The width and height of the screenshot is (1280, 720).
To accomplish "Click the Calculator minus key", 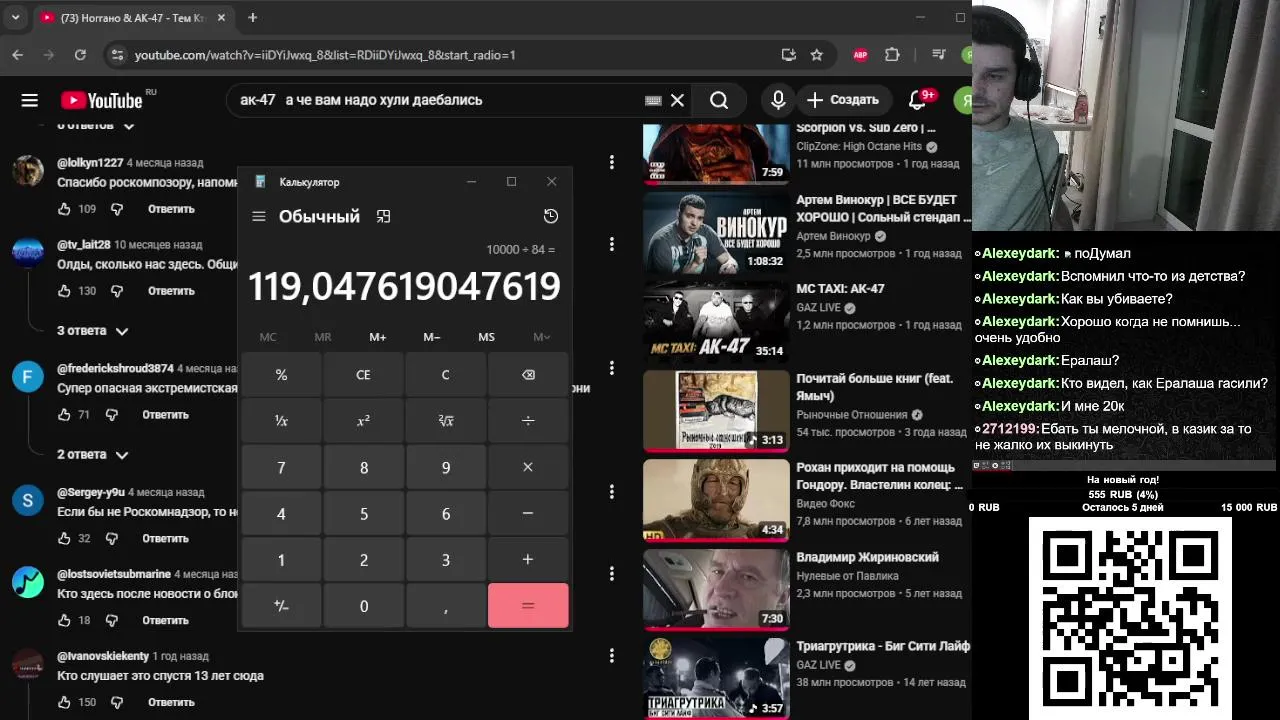I will [x=528, y=513].
